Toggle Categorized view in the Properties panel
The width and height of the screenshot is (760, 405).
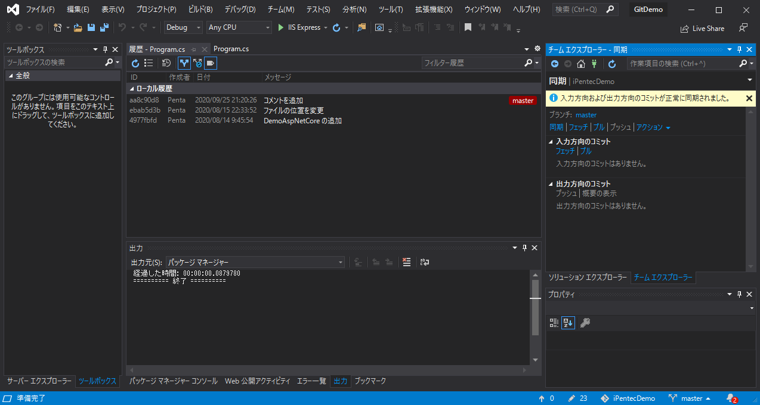pos(554,323)
